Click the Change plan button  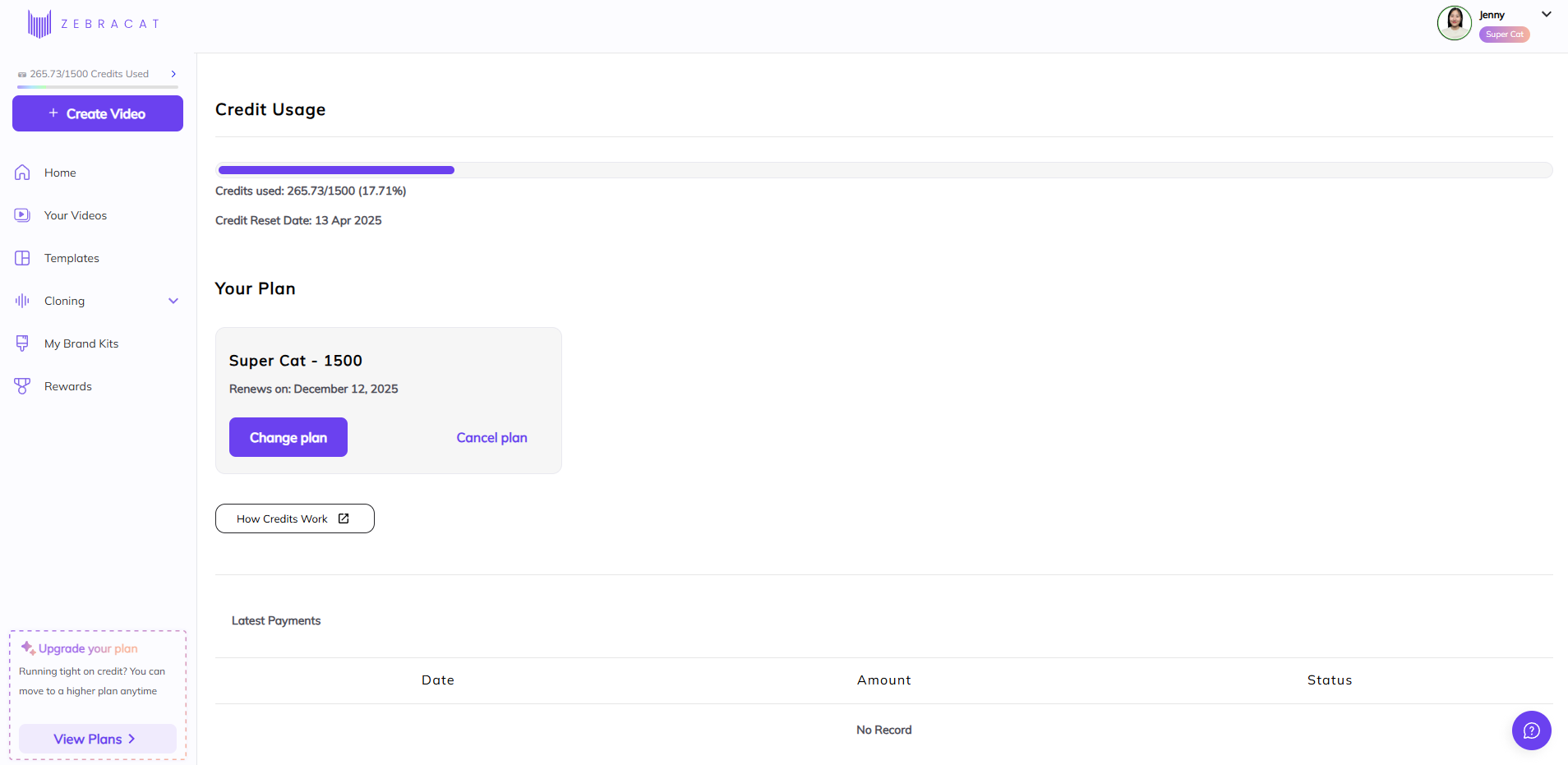[288, 437]
